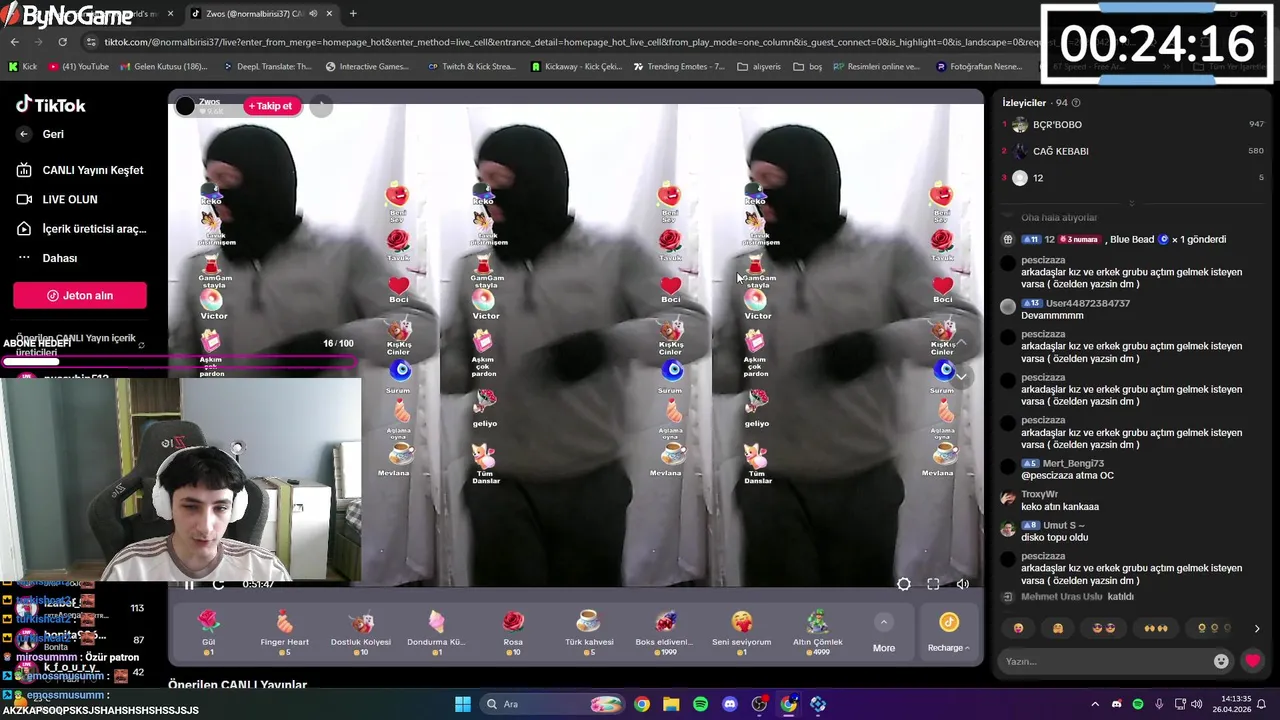Send the Altın Çömlek gift
1280x720 pixels.
click(817, 632)
